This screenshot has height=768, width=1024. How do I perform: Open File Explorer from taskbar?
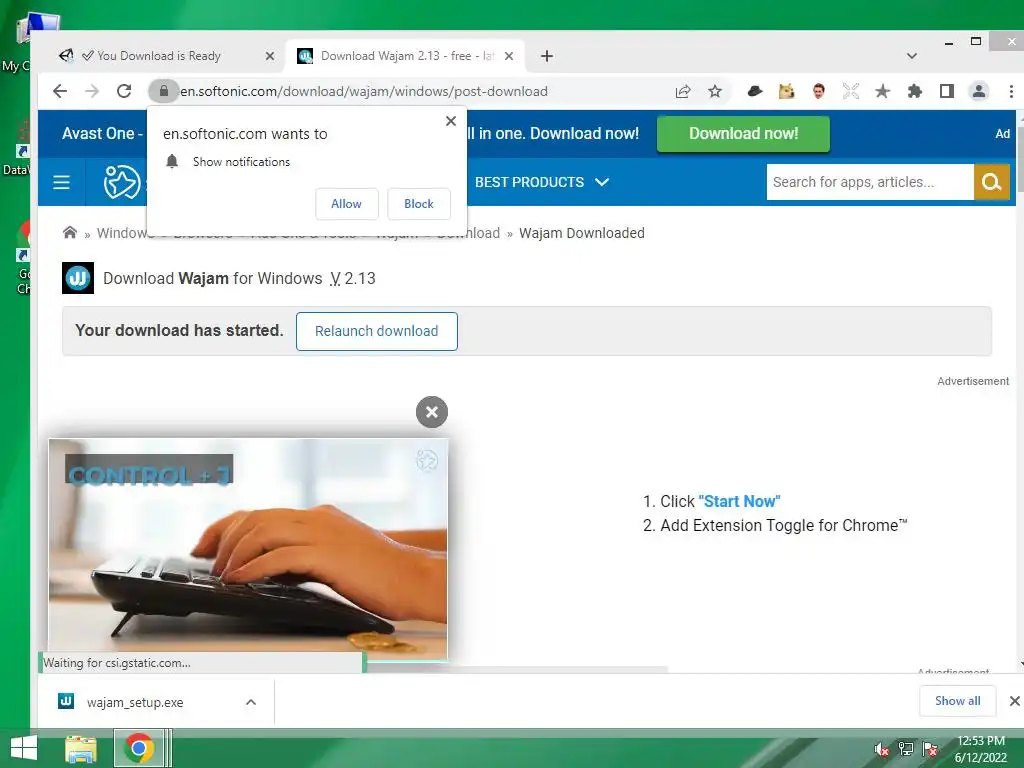tap(81, 748)
